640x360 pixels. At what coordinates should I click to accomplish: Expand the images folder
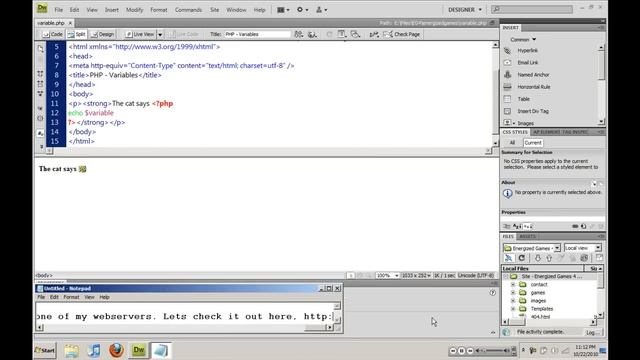click(x=513, y=301)
